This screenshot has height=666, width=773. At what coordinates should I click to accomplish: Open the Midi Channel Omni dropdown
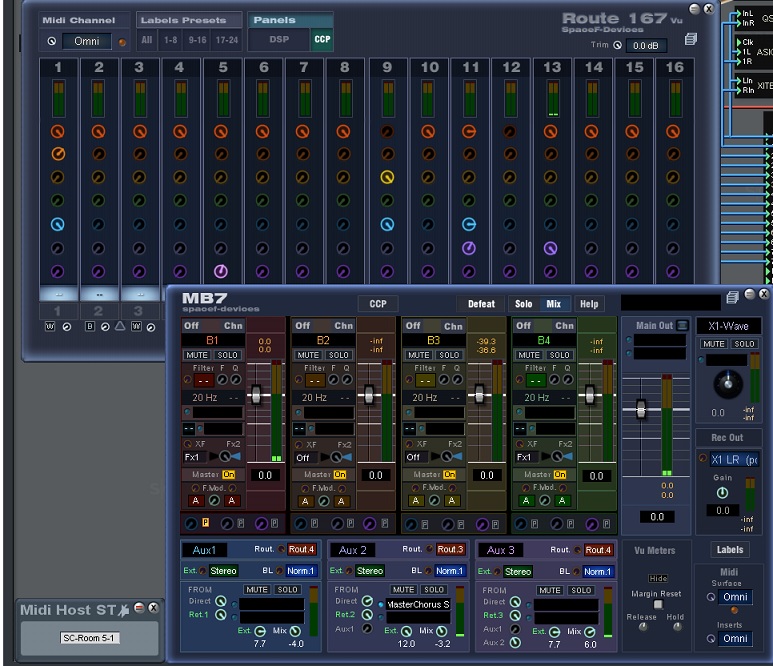coord(86,41)
